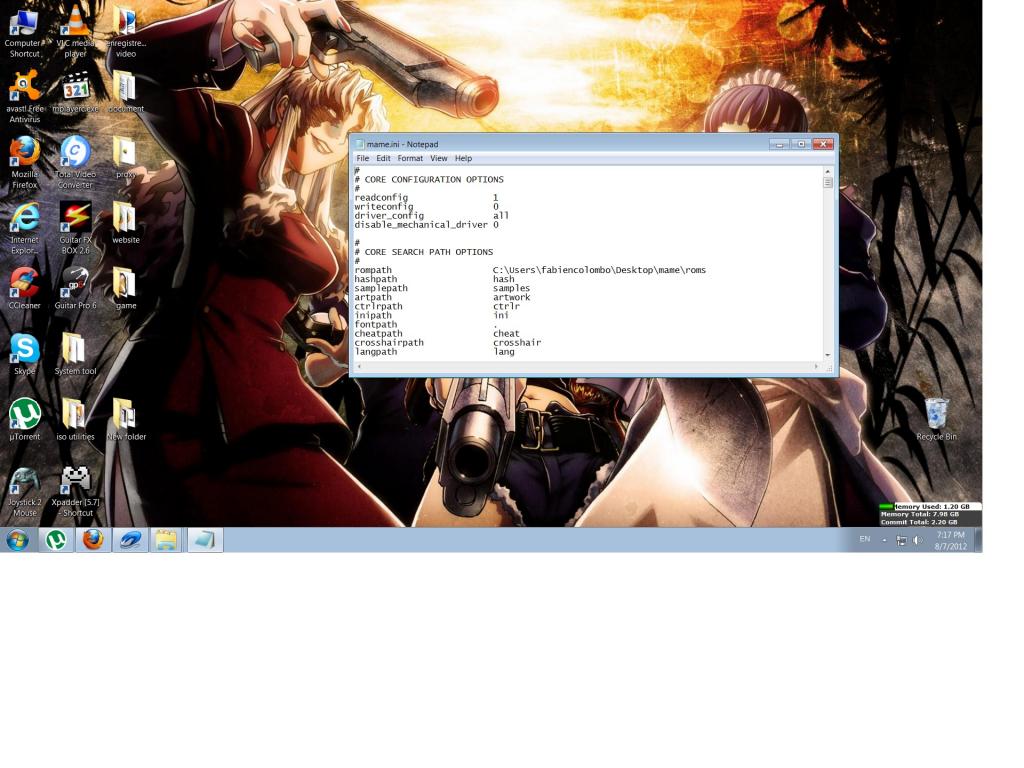Select the website folder on the desktop
Image resolution: width=1024 pixels, height=768 pixels.
(x=125, y=223)
